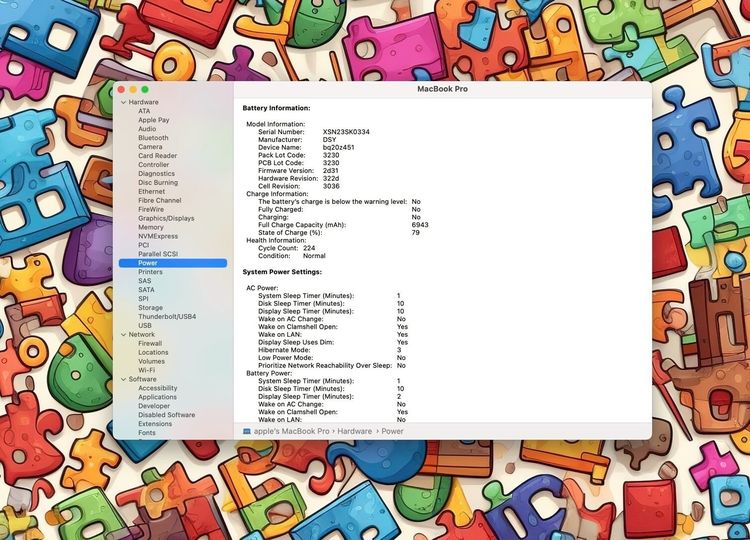
Task: Select NVMExpress in the sidebar
Action: [x=158, y=236]
